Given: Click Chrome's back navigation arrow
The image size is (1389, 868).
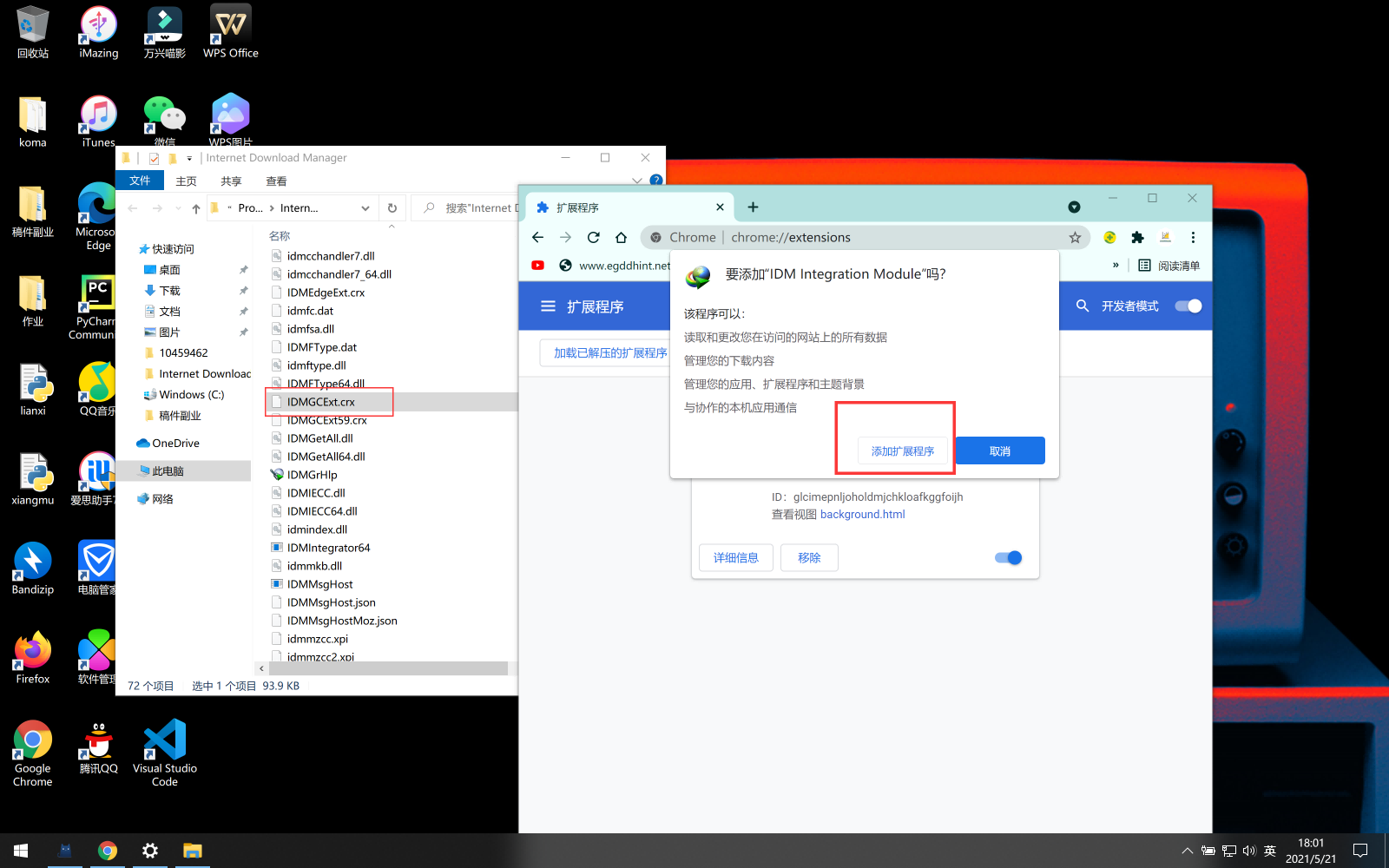Looking at the screenshot, I should 537,237.
